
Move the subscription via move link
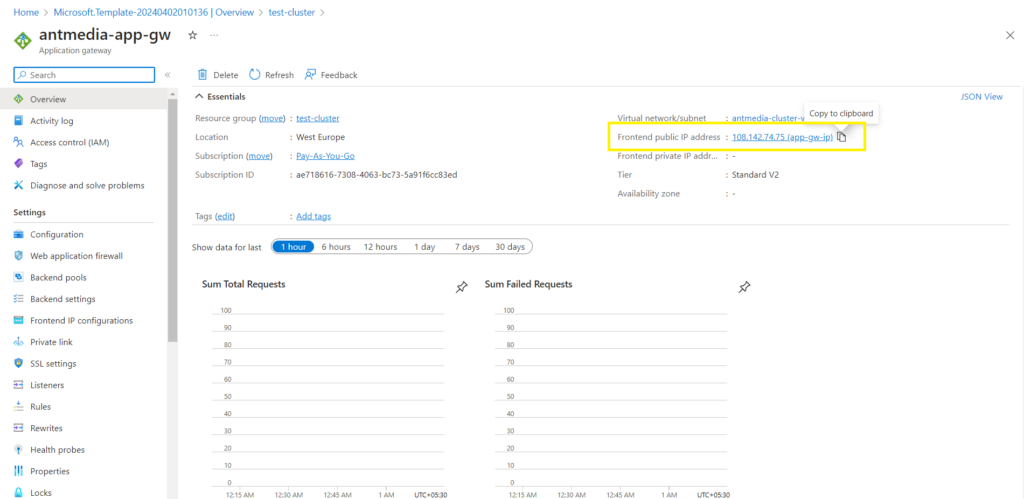click(259, 156)
